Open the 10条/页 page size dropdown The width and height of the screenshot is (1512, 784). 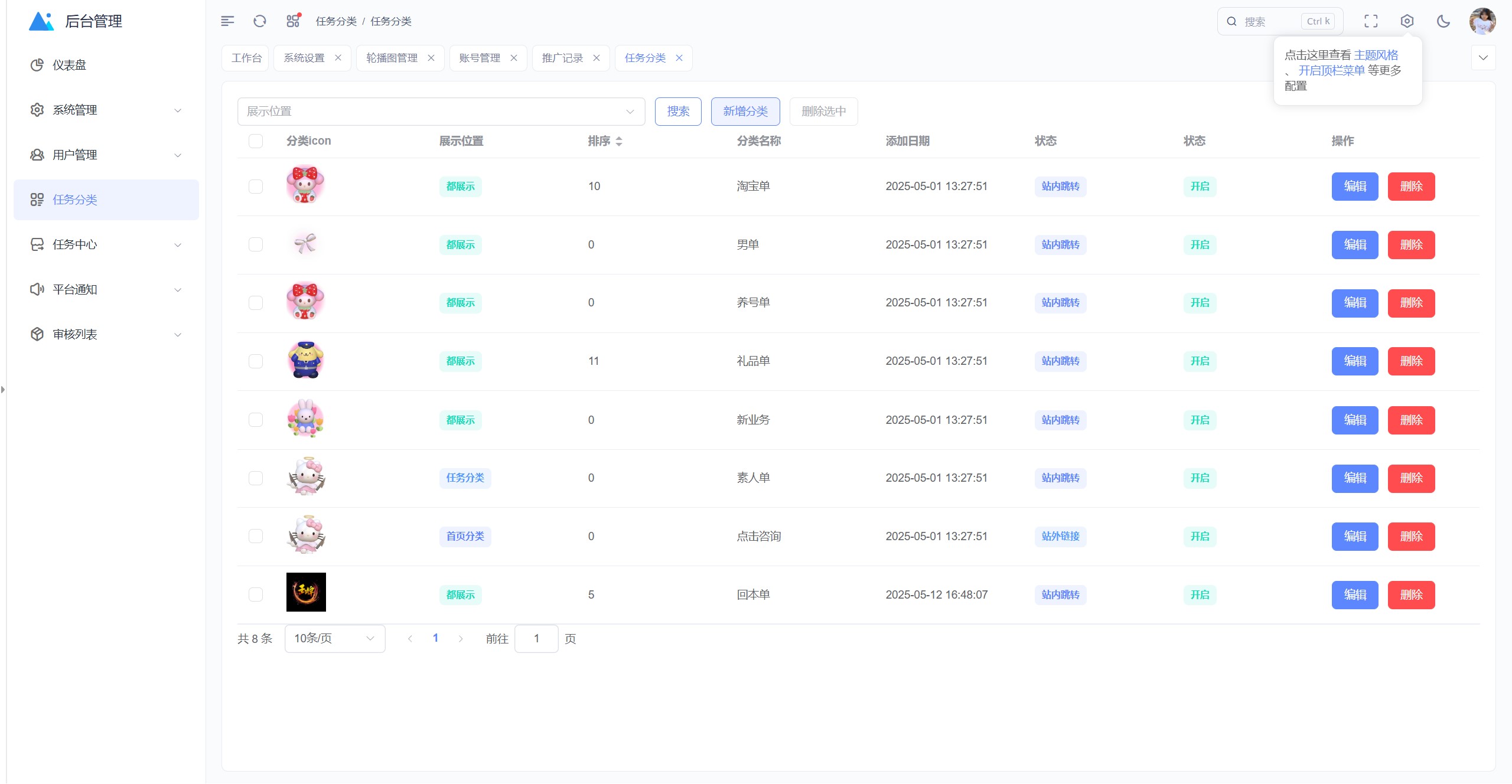334,639
